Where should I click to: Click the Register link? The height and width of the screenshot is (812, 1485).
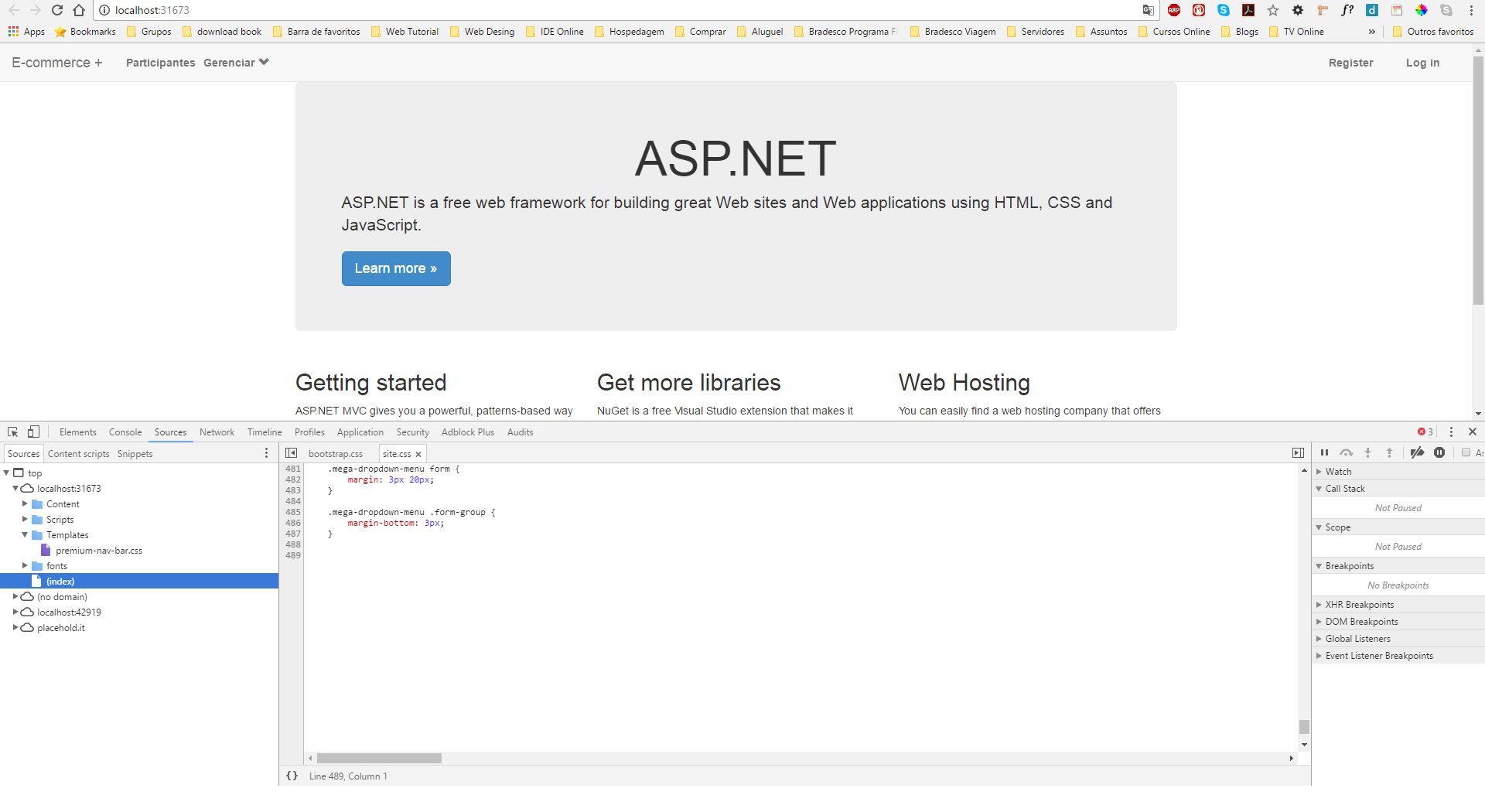pos(1350,63)
